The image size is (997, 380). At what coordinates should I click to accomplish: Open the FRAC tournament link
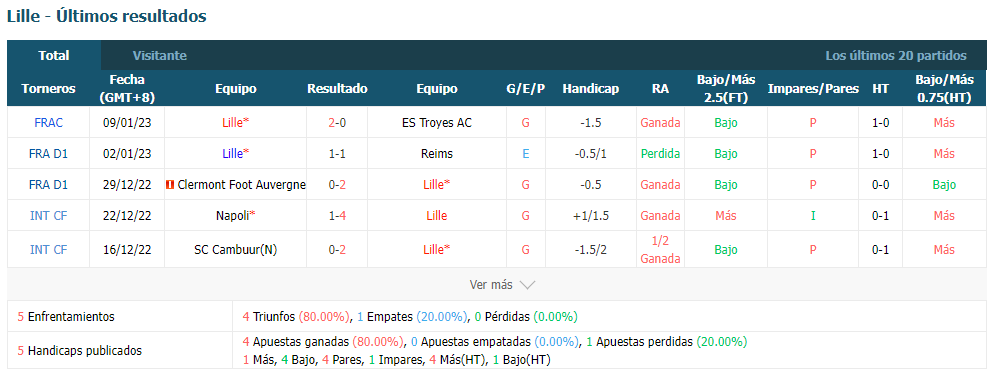(48, 123)
